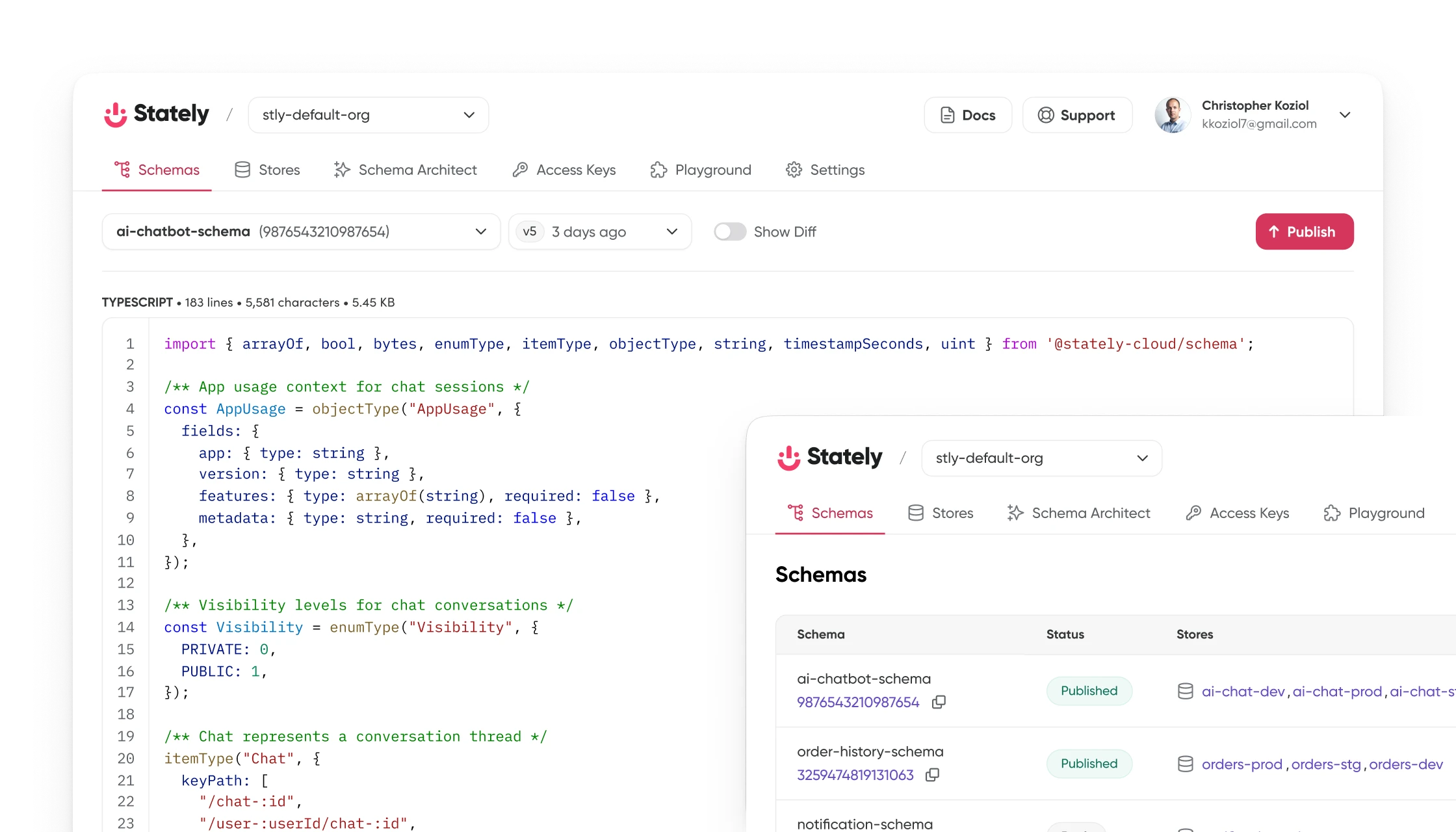Open Access Keys tab in back window

click(564, 170)
